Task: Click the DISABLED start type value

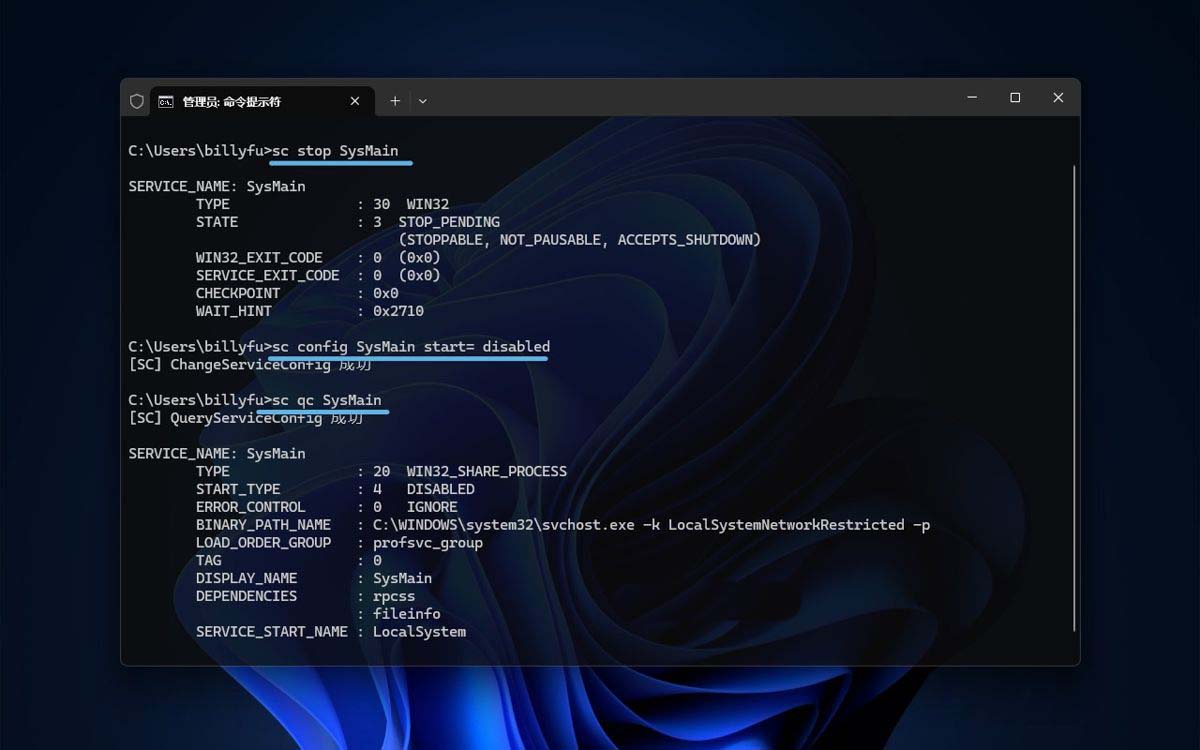Action: [440, 489]
